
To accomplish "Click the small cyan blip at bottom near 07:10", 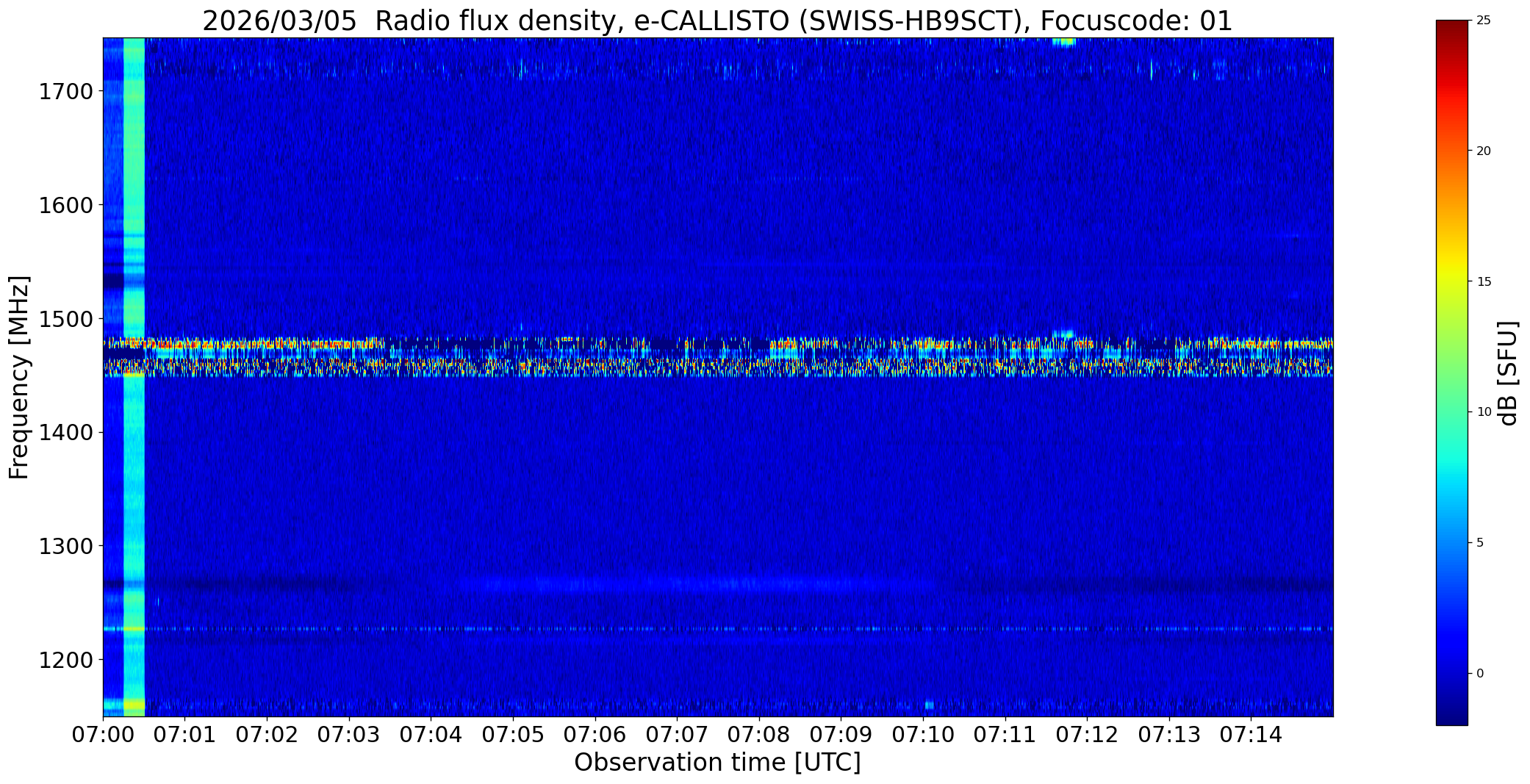I will pos(929,705).
